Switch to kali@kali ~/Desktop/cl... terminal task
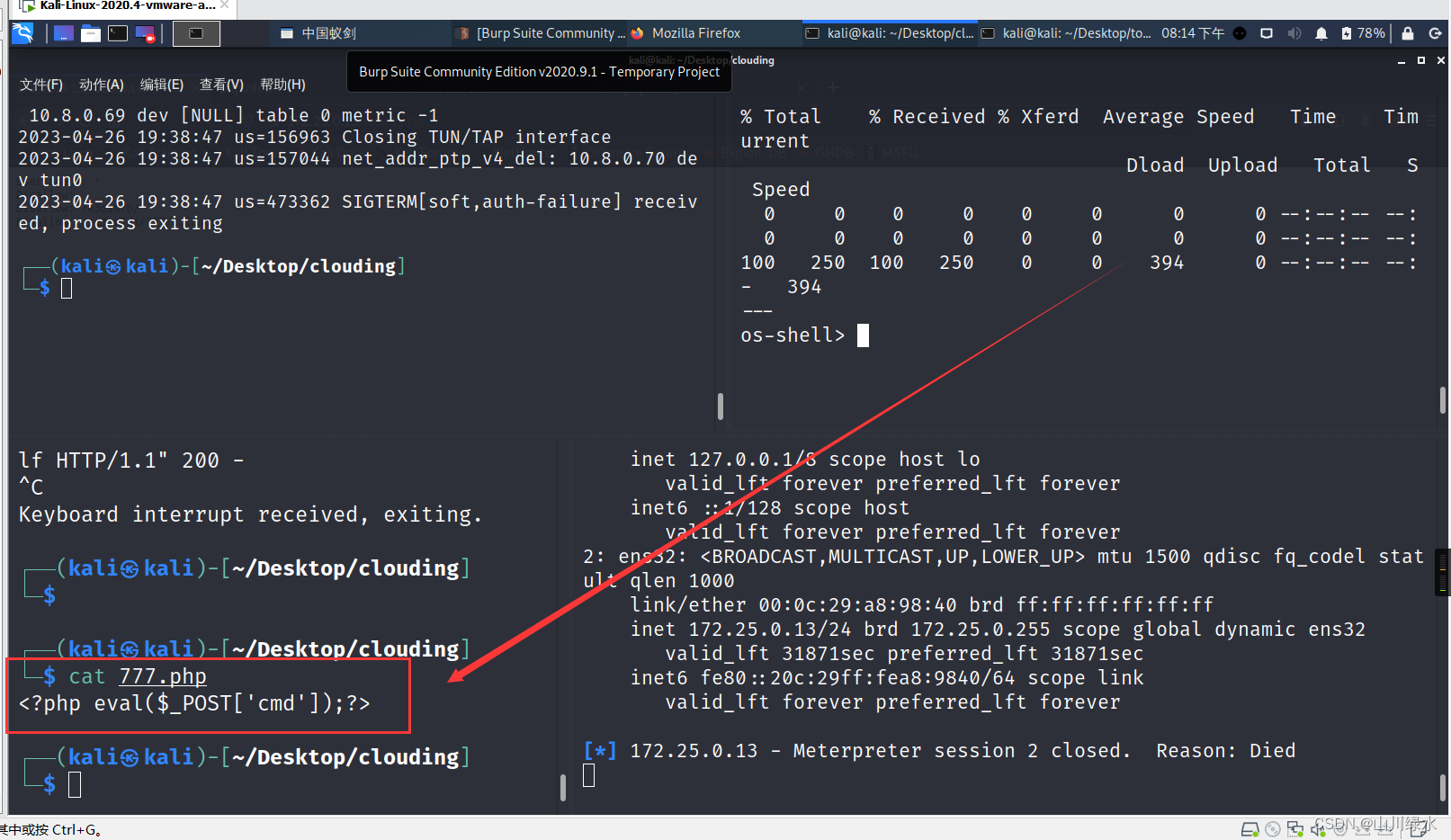 click(890, 33)
